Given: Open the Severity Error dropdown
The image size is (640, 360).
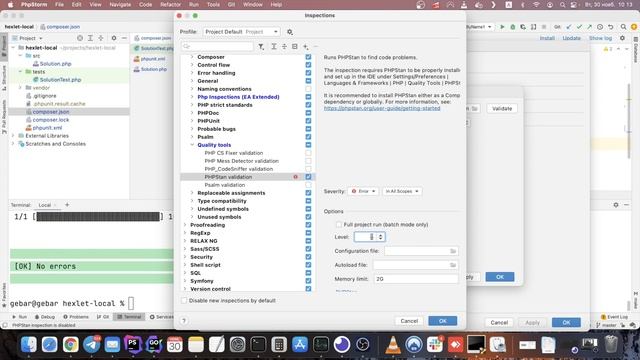Looking at the screenshot, I should pos(363,191).
